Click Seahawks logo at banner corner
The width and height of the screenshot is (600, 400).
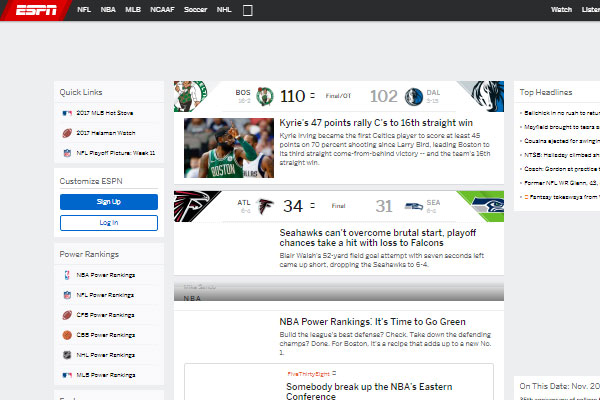(x=488, y=206)
